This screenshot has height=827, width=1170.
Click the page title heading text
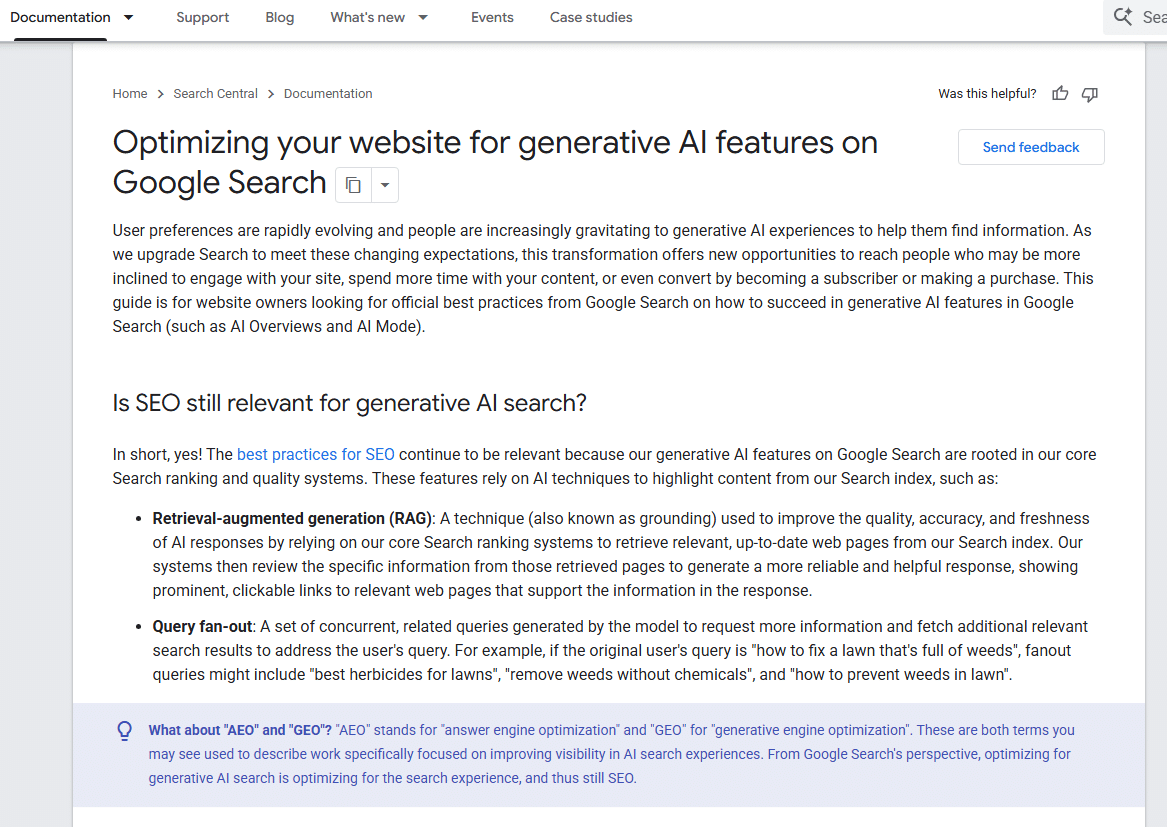pos(495,162)
